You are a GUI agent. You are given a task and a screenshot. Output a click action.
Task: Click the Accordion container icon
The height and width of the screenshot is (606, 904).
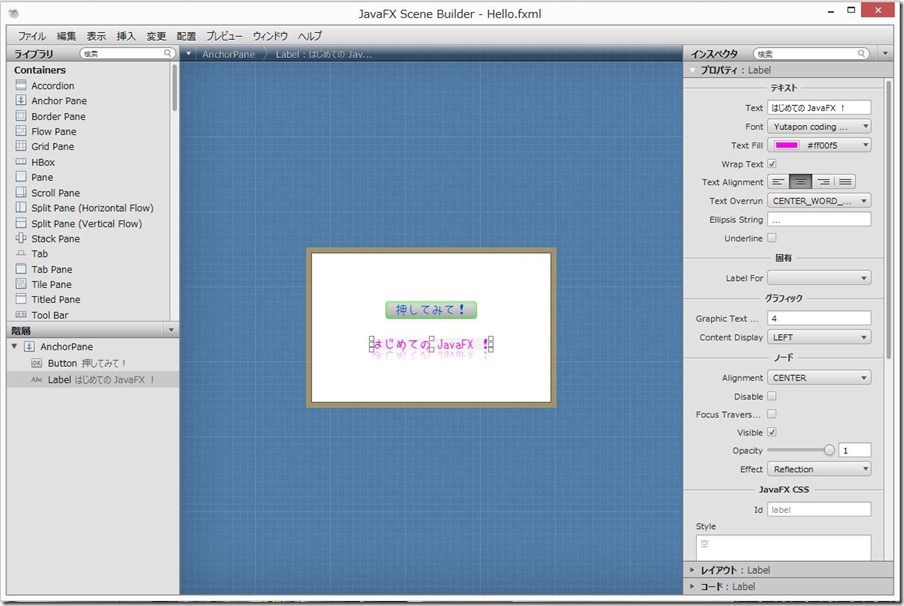click(x=21, y=85)
